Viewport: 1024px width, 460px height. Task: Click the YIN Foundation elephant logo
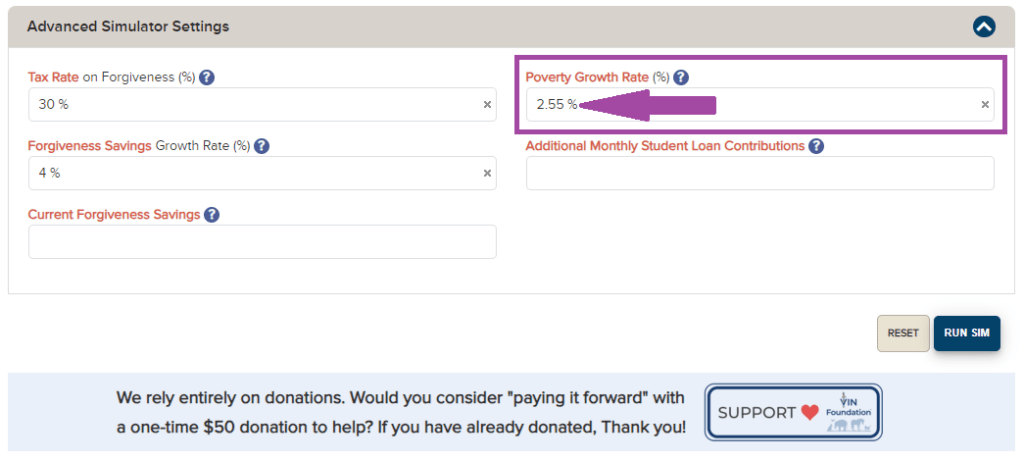[850, 425]
